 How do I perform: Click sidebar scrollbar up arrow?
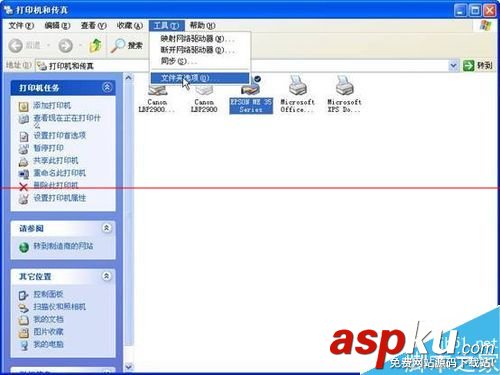tap(129, 78)
